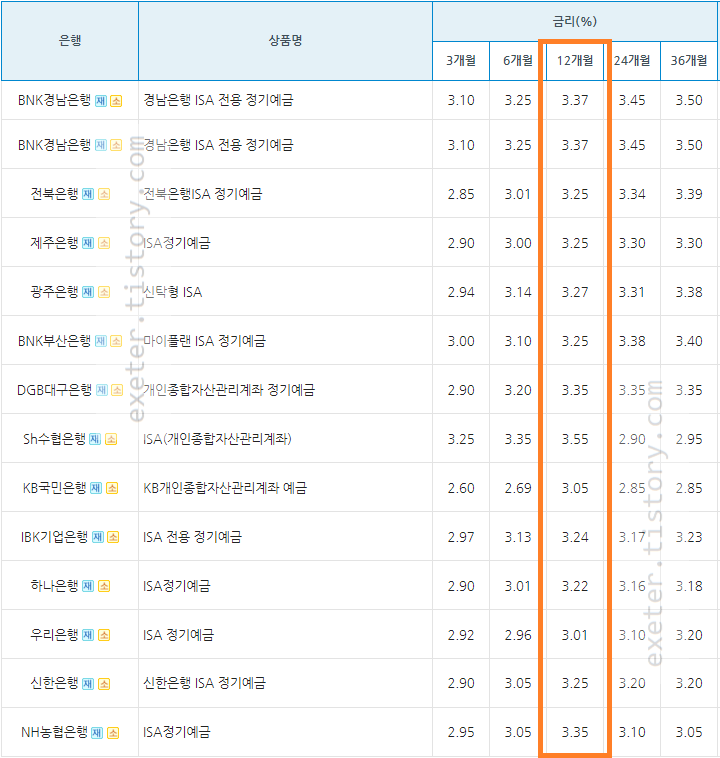
Task: Select the 12개월 column header
Action: coord(575,61)
